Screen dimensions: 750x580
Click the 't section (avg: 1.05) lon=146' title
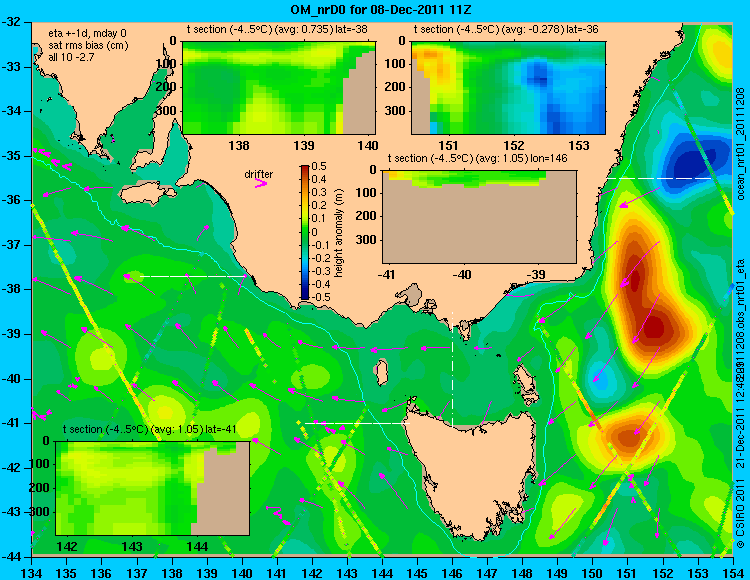coord(477,158)
